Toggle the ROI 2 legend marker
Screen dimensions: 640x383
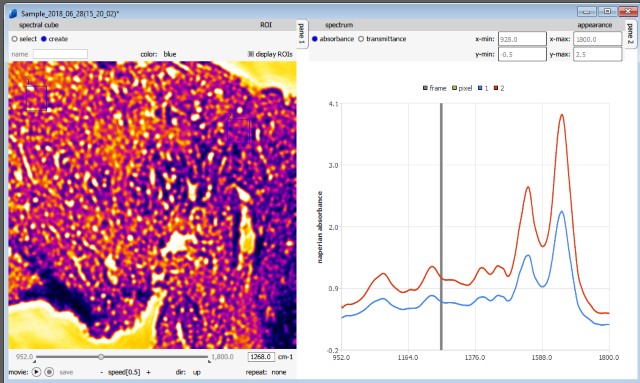pos(496,88)
